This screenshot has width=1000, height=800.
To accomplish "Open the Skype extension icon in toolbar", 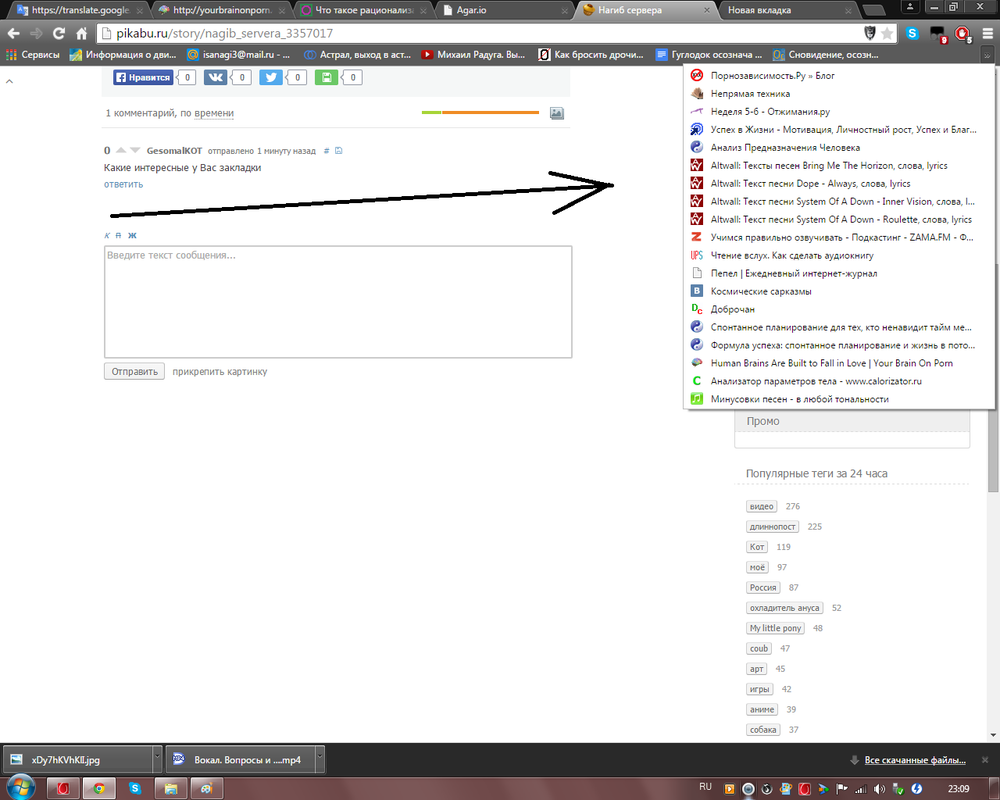I will [913, 33].
